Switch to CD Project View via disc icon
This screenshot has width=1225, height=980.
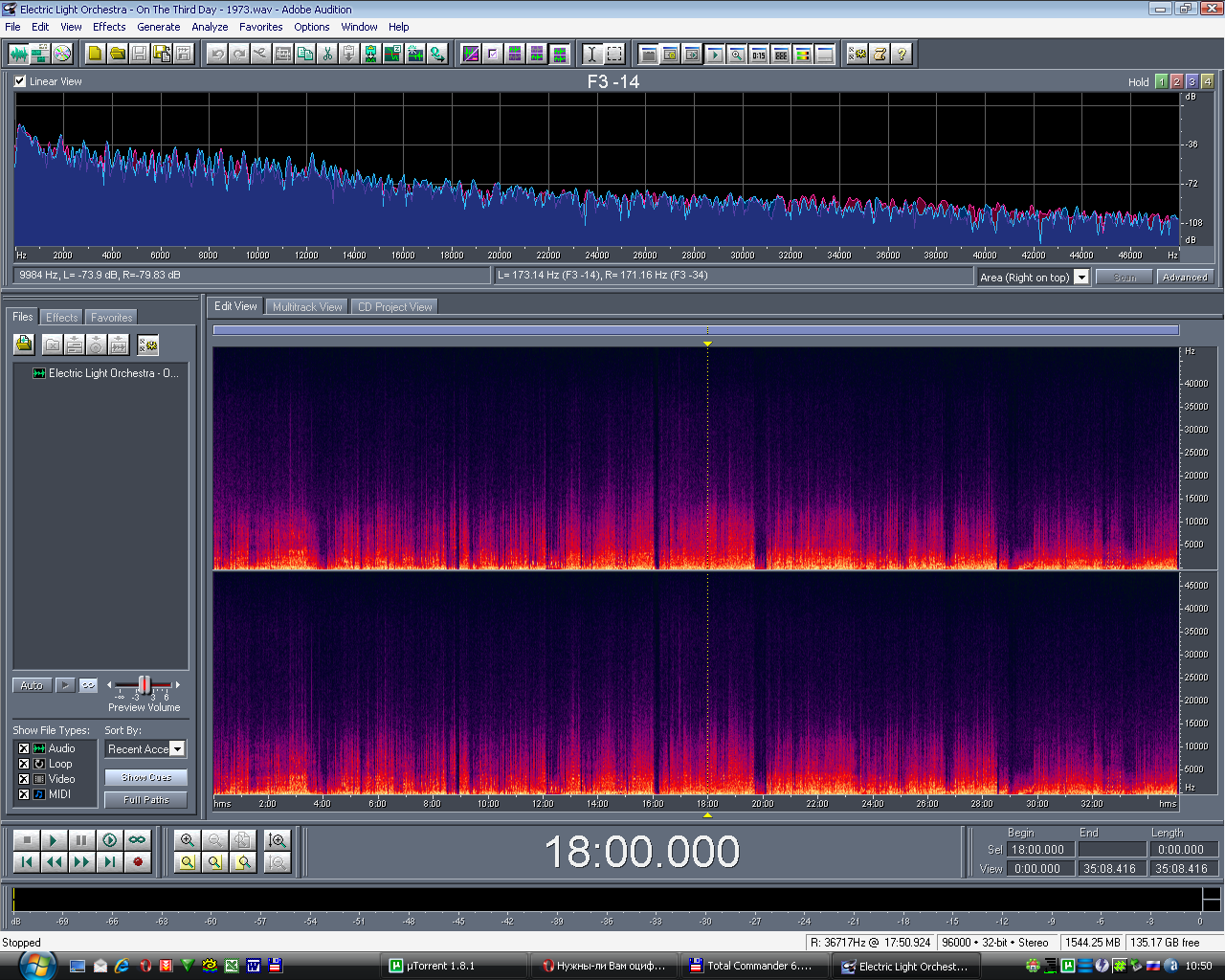pyautogui.click(x=62, y=54)
